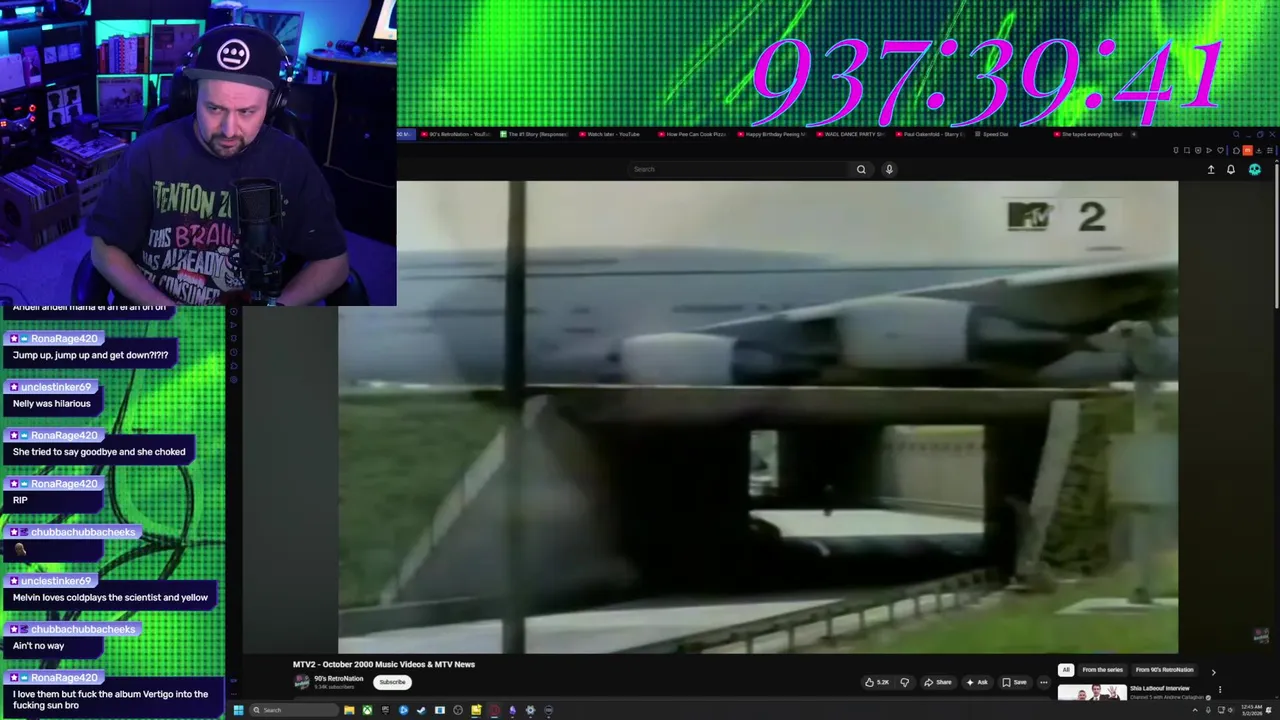Screen dimensions: 1280x720
Task: Click in the YouTube search field
Action: click(740, 169)
